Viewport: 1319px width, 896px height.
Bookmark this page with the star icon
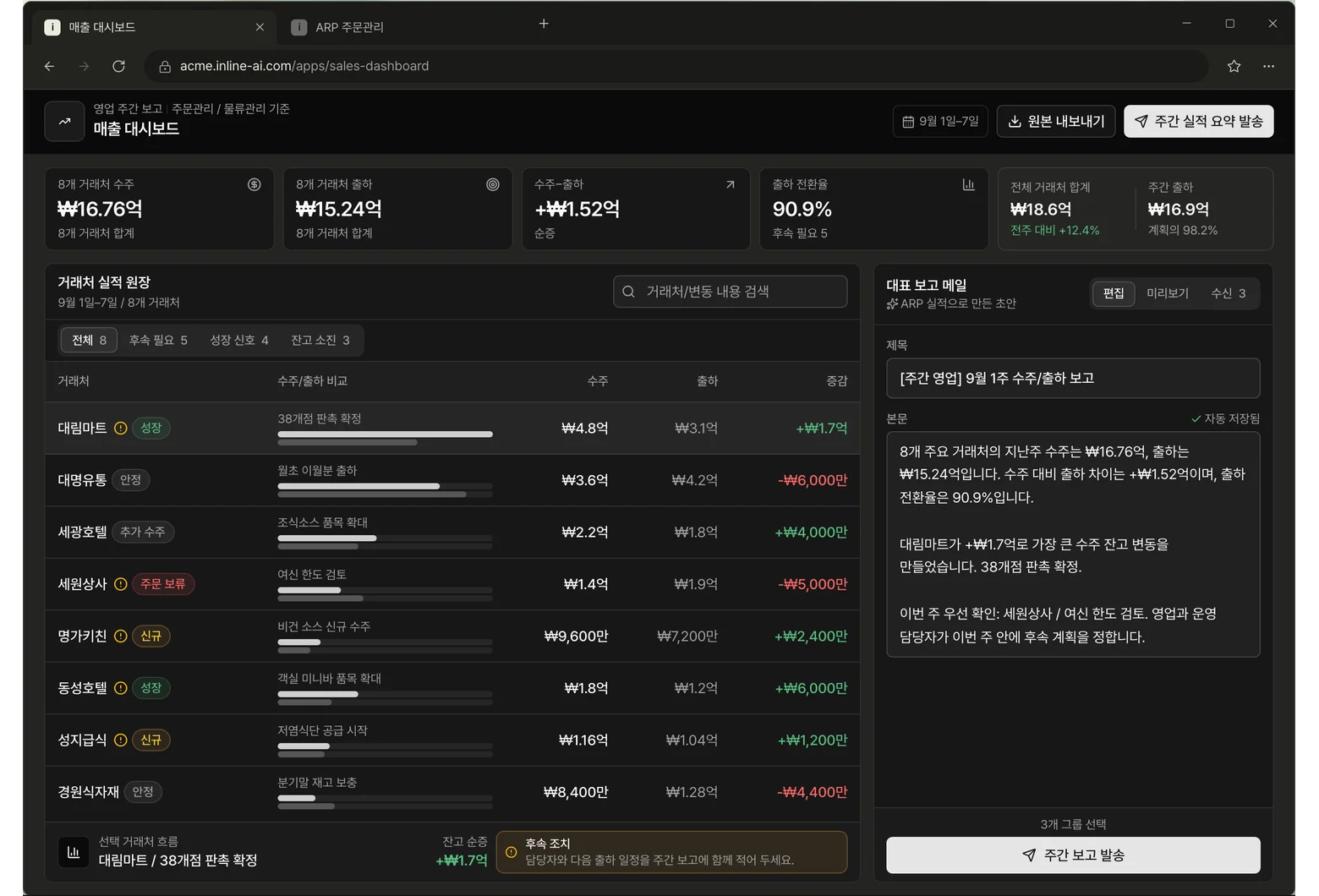click(x=1234, y=66)
